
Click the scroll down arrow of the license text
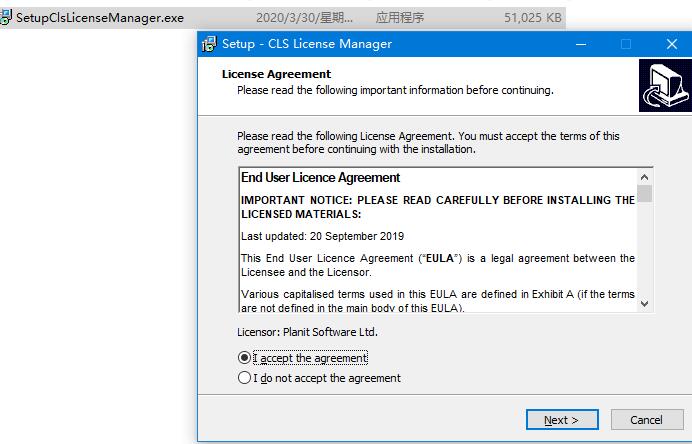click(x=644, y=304)
